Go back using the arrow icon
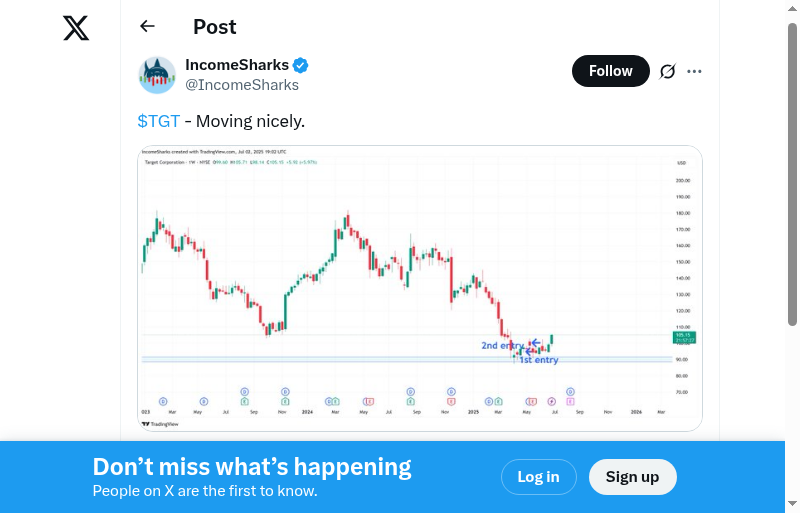800x513 pixels. 148,27
